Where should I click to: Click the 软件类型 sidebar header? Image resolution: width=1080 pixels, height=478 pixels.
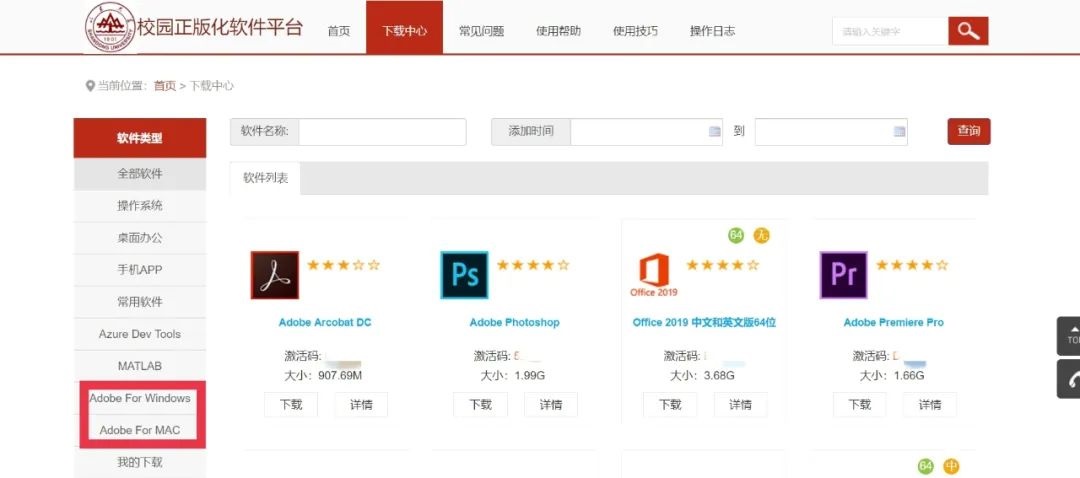point(140,138)
